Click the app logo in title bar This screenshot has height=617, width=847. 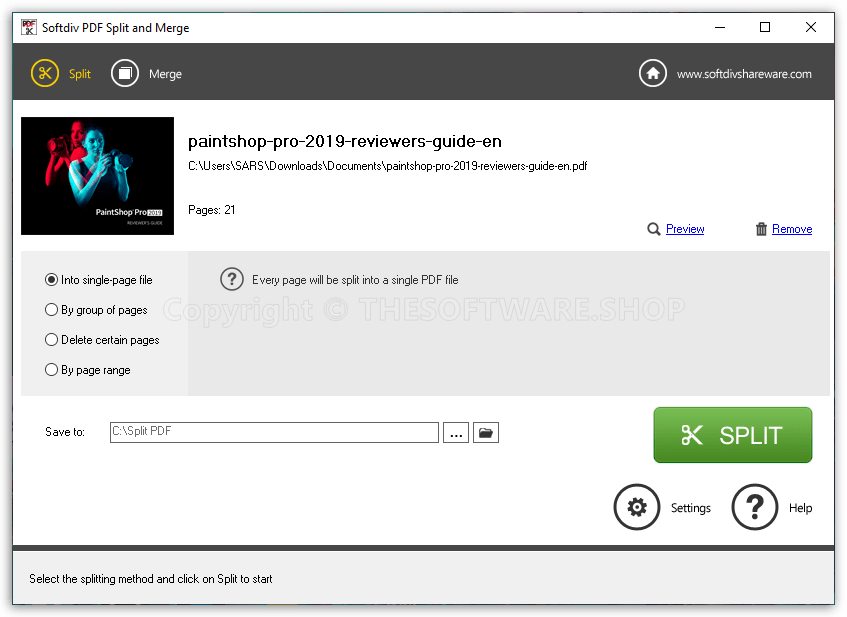click(29, 27)
